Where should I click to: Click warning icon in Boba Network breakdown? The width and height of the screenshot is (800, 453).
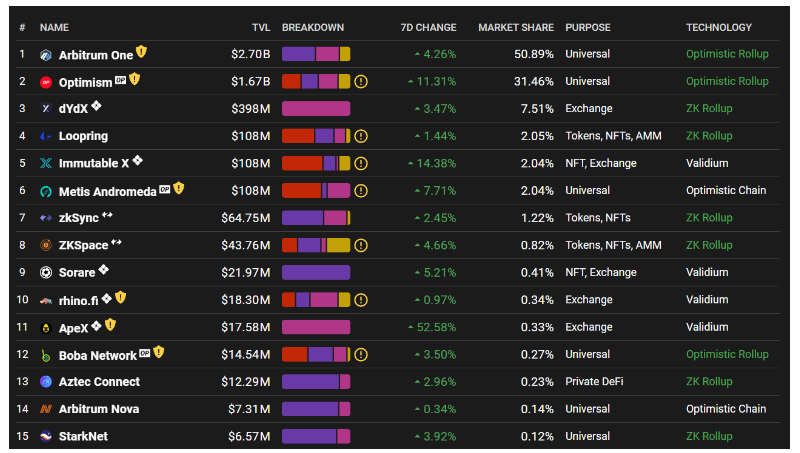(361, 355)
